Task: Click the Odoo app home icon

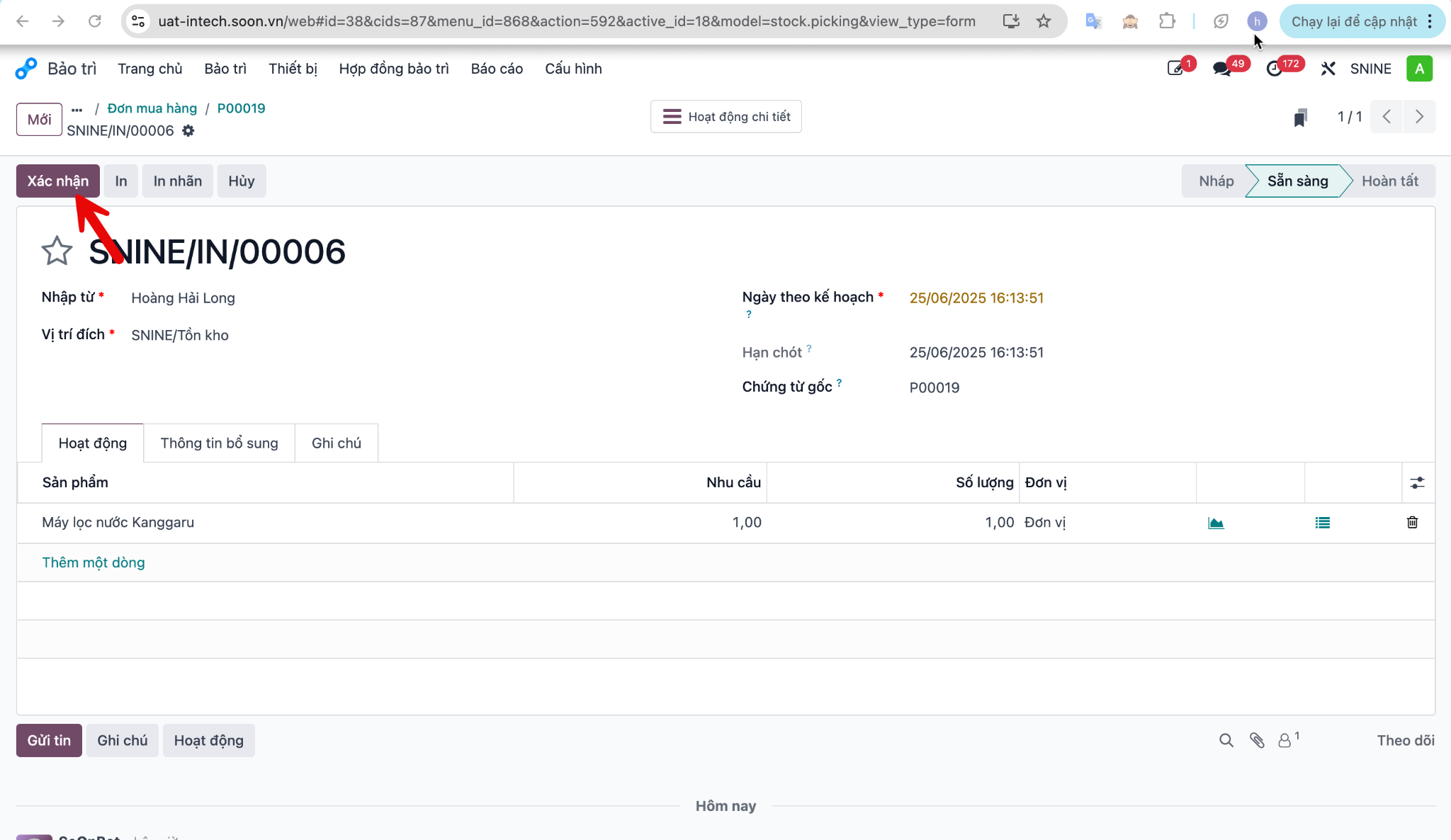Action: point(26,69)
